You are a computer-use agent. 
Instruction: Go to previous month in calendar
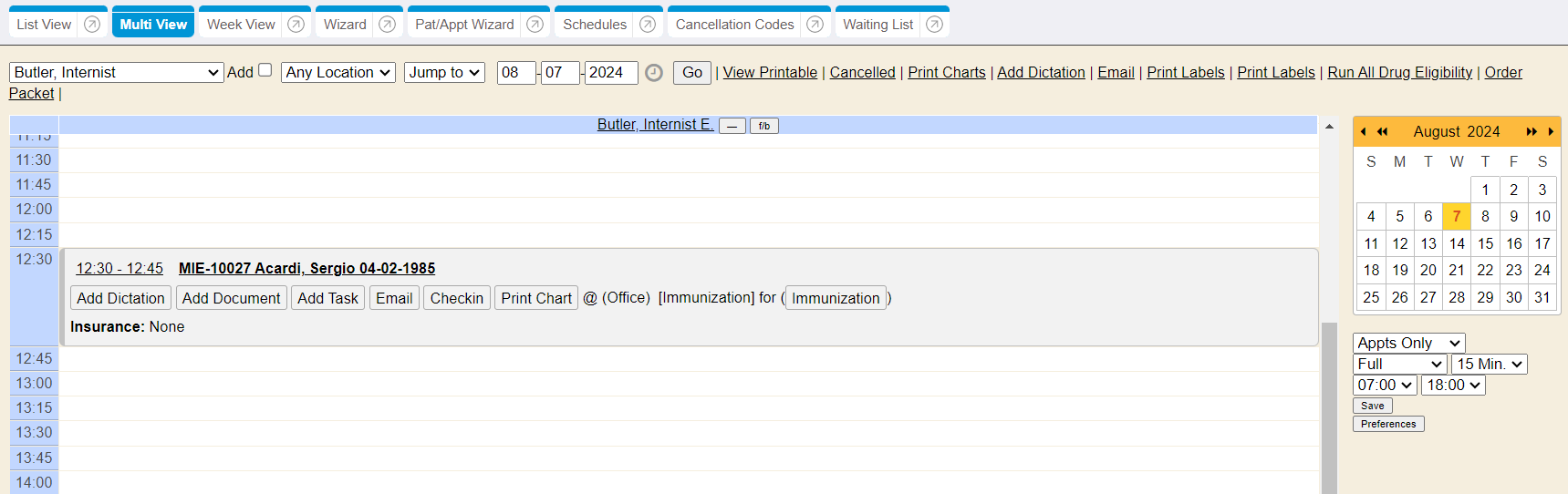pyautogui.click(x=1363, y=132)
